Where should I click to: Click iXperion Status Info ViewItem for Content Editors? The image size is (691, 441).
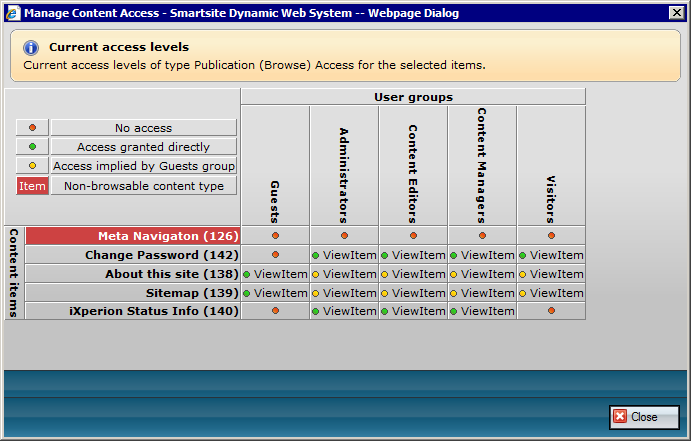[413, 311]
